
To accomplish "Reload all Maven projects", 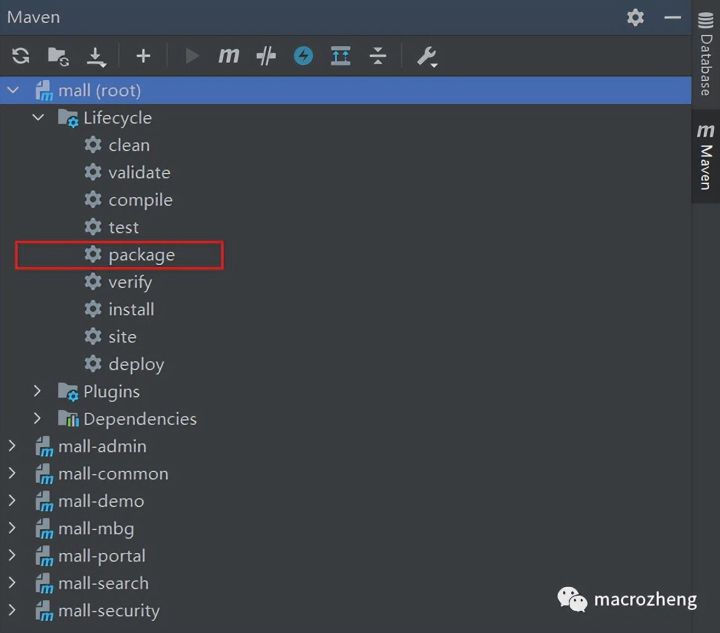I will point(21,56).
